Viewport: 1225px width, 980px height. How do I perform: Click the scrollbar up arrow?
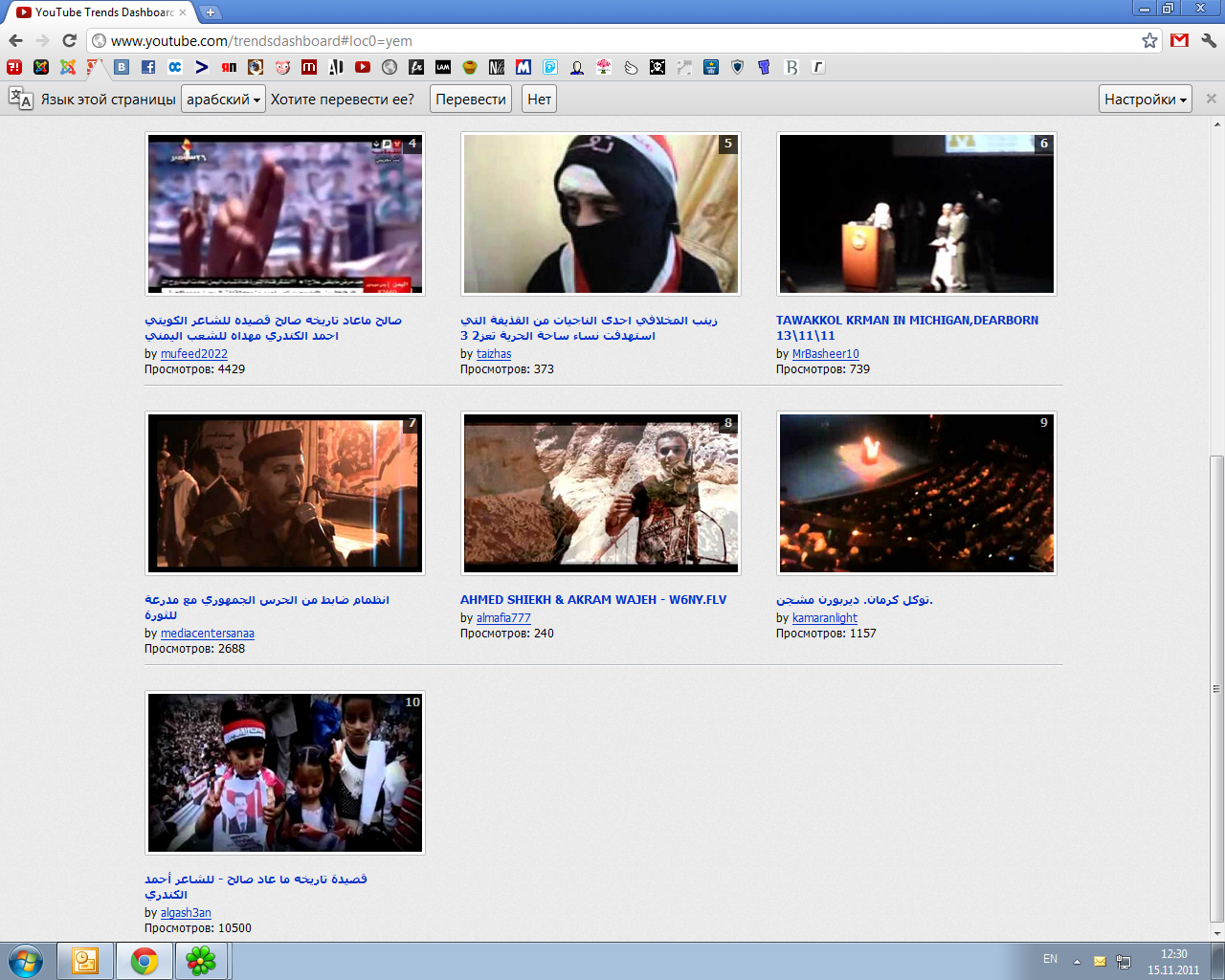(x=1216, y=124)
